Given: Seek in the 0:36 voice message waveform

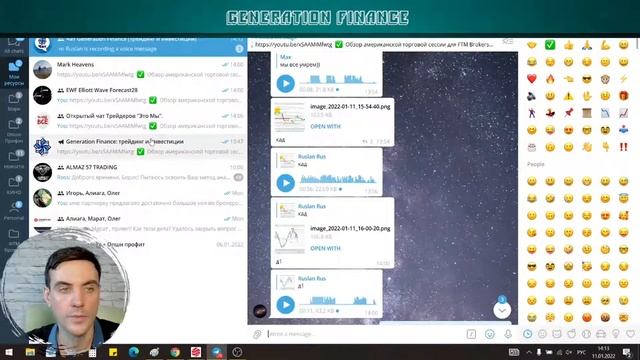Looking at the screenshot, I should pyautogui.click(x=338, y=178).
